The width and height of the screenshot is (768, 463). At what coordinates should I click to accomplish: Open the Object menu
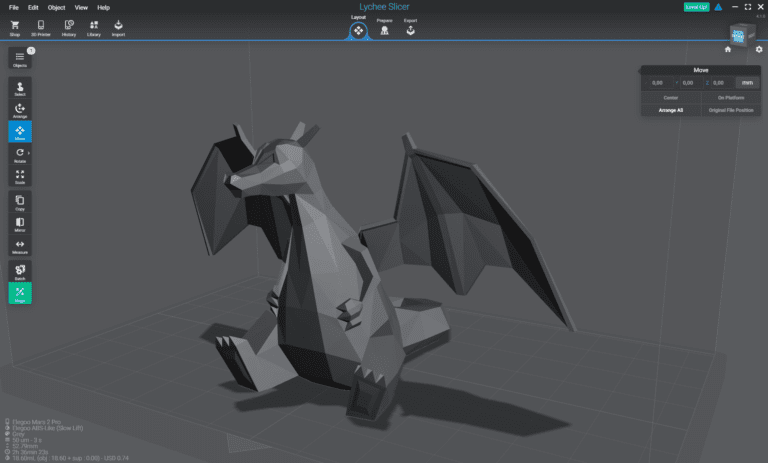point(56,7)
